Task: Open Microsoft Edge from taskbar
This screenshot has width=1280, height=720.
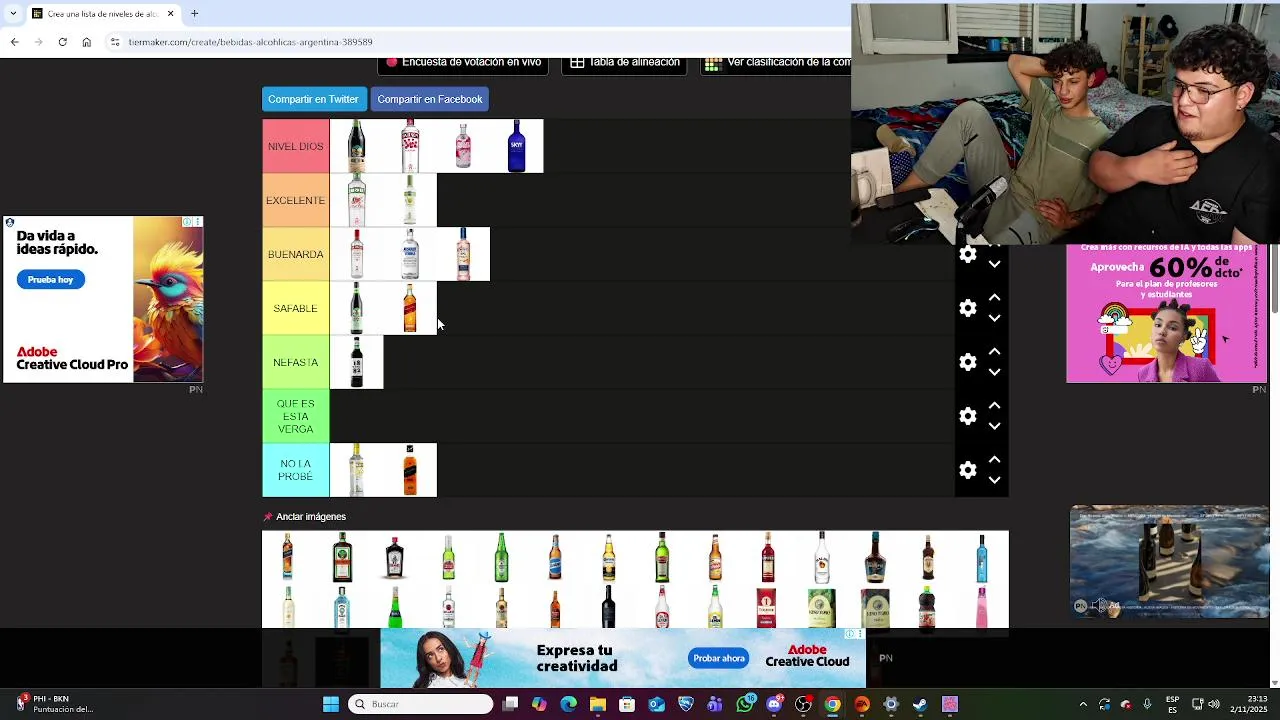Action: [569, 704]
